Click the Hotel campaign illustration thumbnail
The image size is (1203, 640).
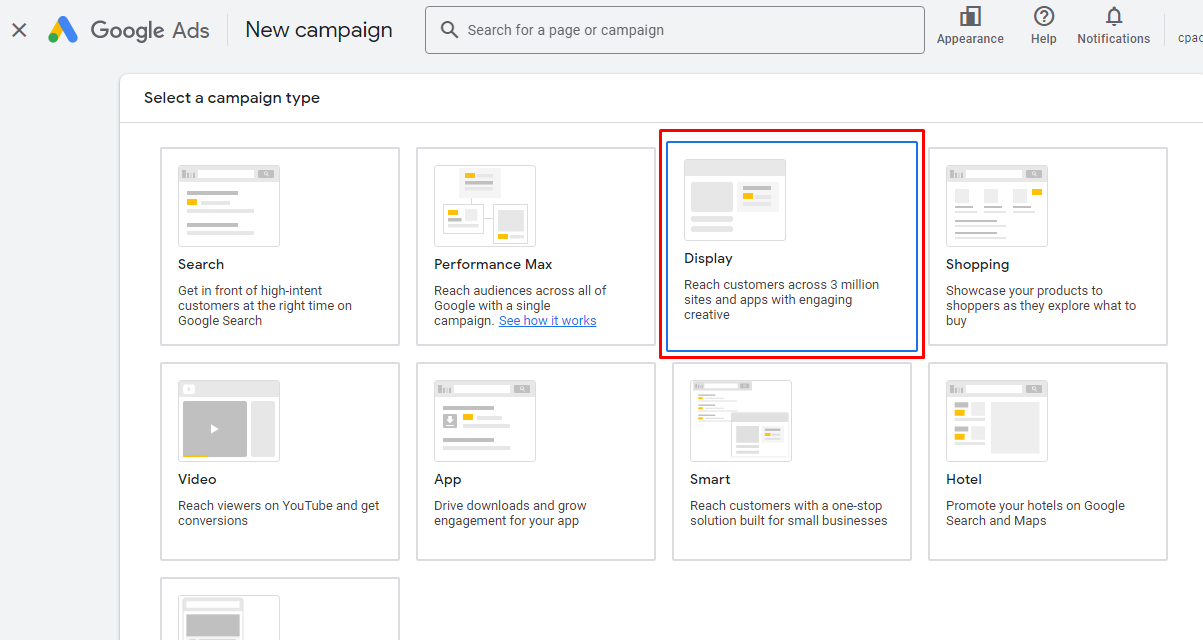tap(997, 421)
